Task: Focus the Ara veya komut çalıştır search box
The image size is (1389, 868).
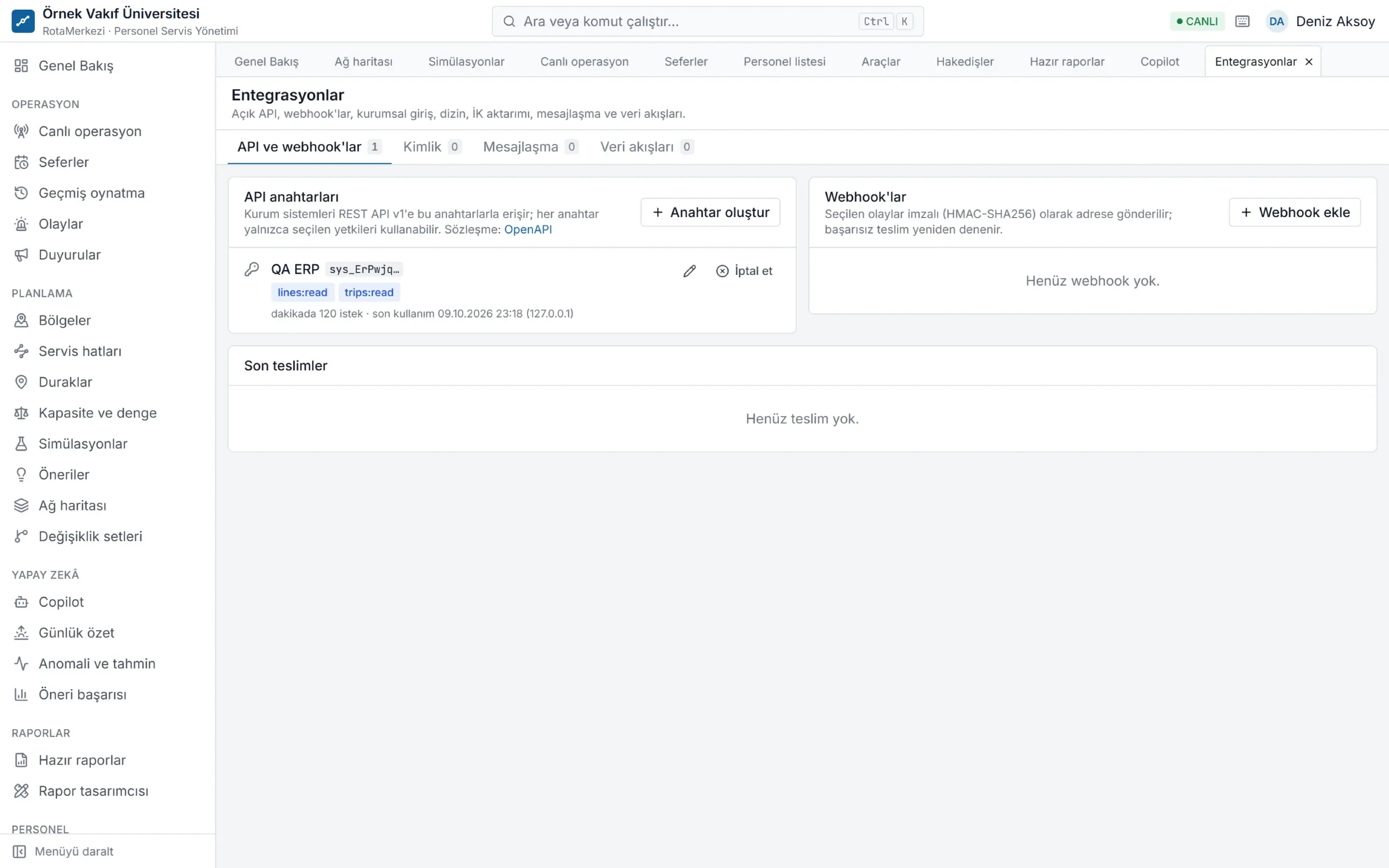Action: 707,21
